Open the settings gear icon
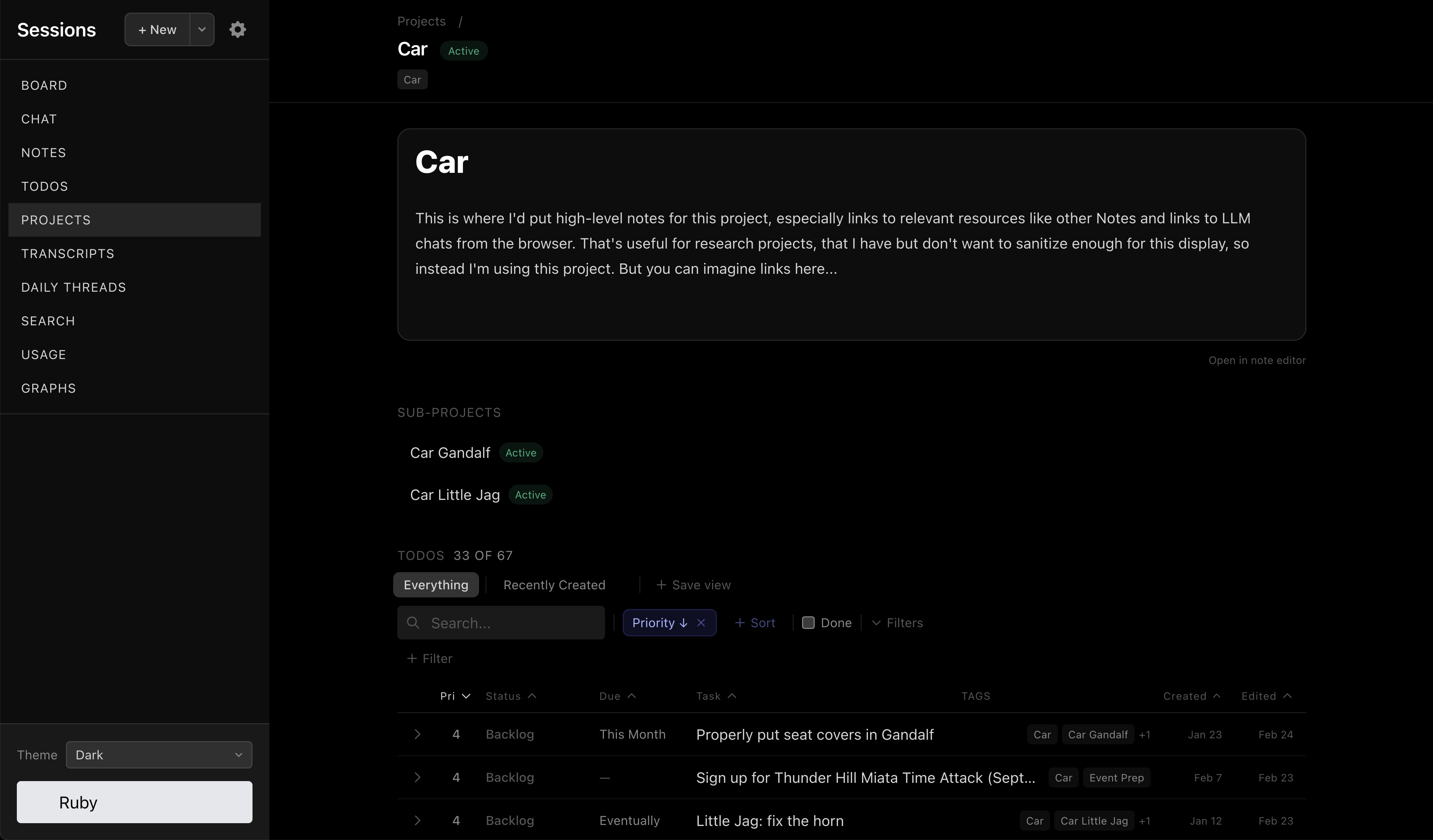Screen dimensions: 1433x840 [x=237, y=29]
